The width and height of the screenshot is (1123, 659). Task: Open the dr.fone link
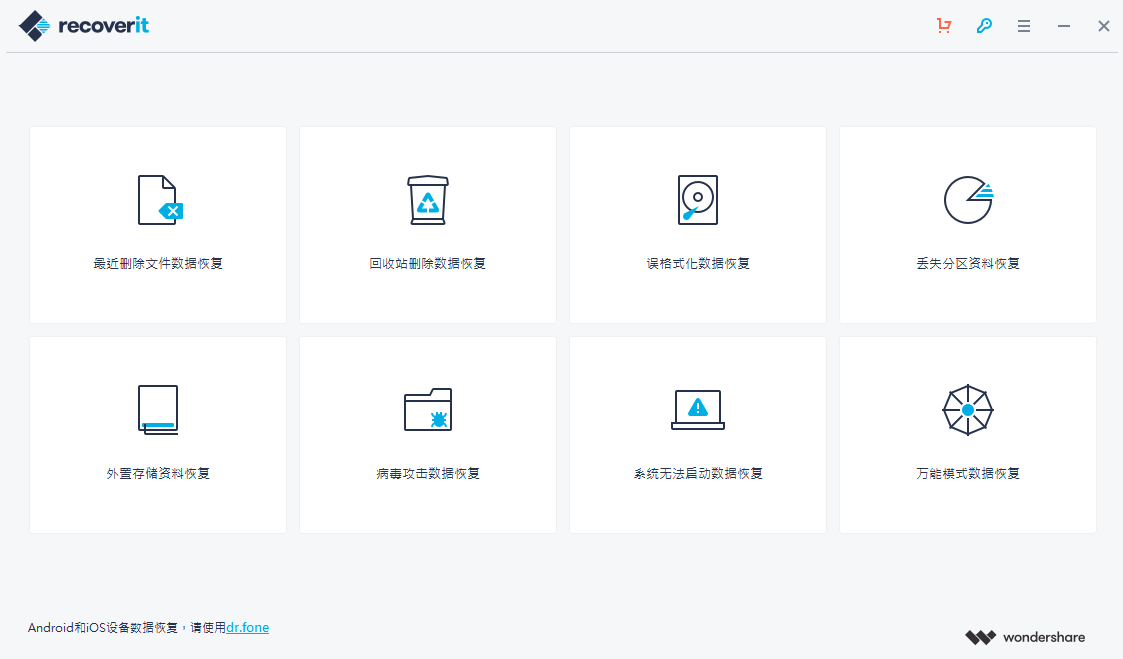click(x=248, y=627)
